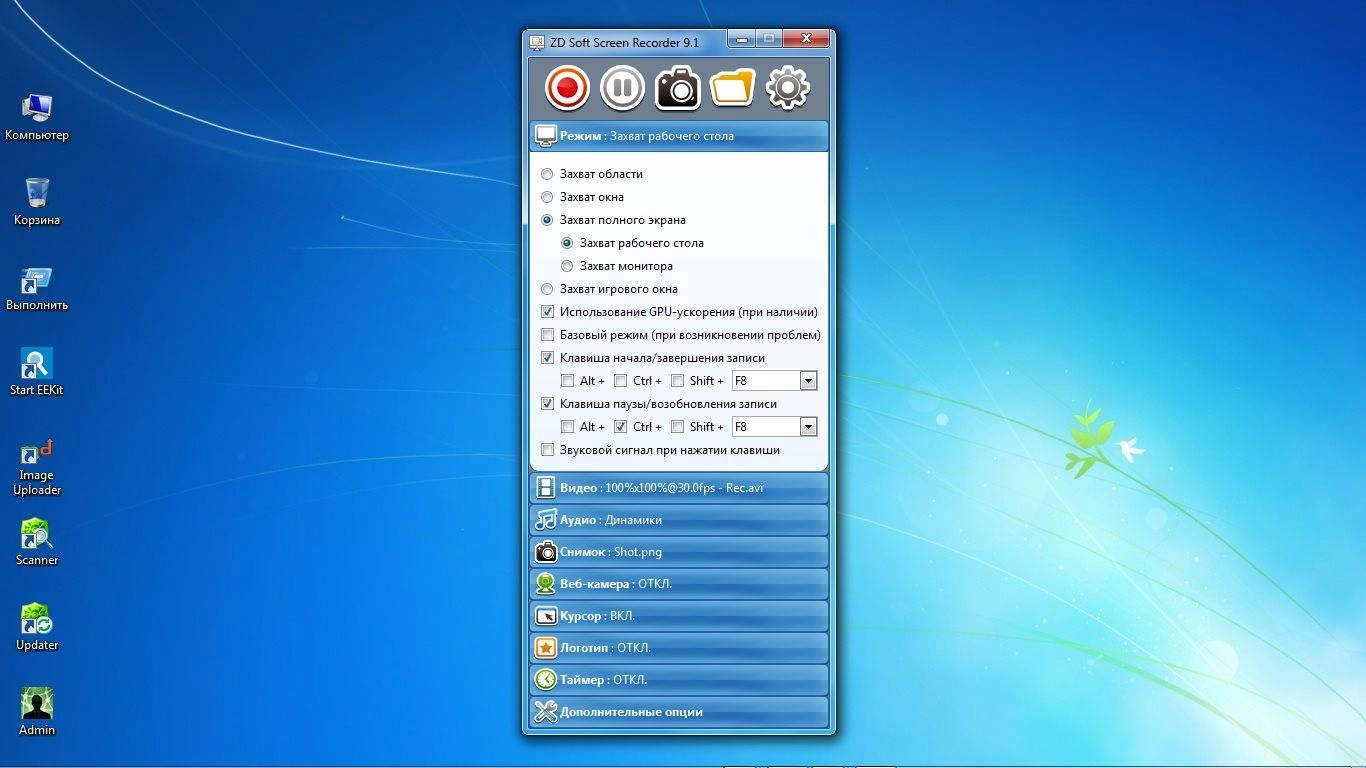The width and height of the screenshot is (1366, 768).
Task: Check Alt+ for start/stop record hotkey
Action: point(567,381)
